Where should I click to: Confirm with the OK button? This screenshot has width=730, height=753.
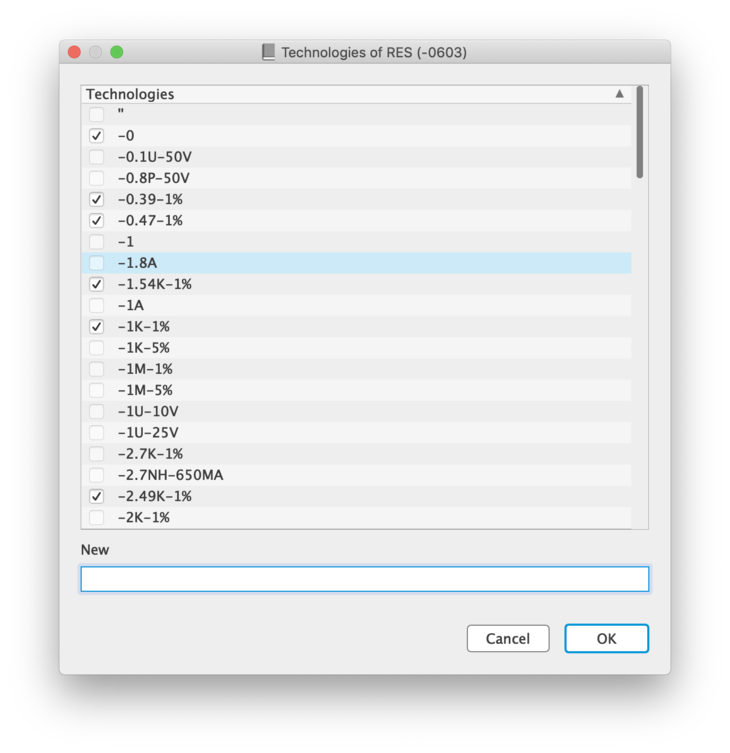coord(607,638)
